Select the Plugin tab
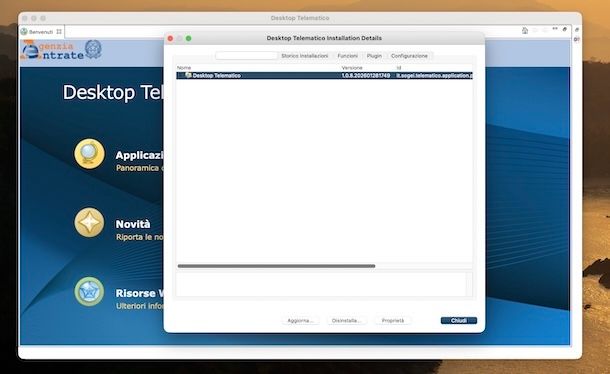This screenshot has width=610, height=374. coord(374,56)
